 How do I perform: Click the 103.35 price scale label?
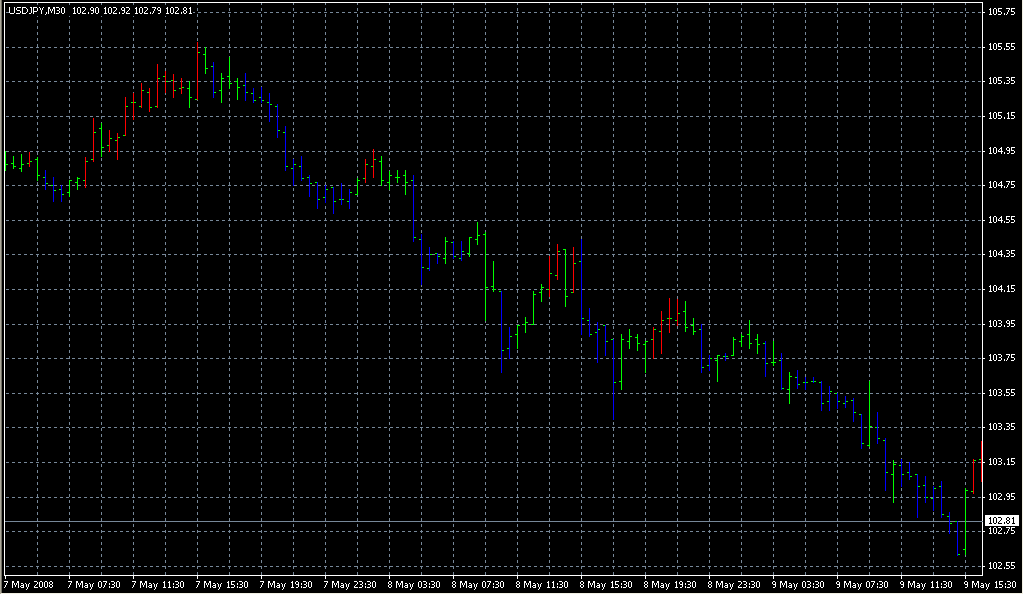(1001, 428)
